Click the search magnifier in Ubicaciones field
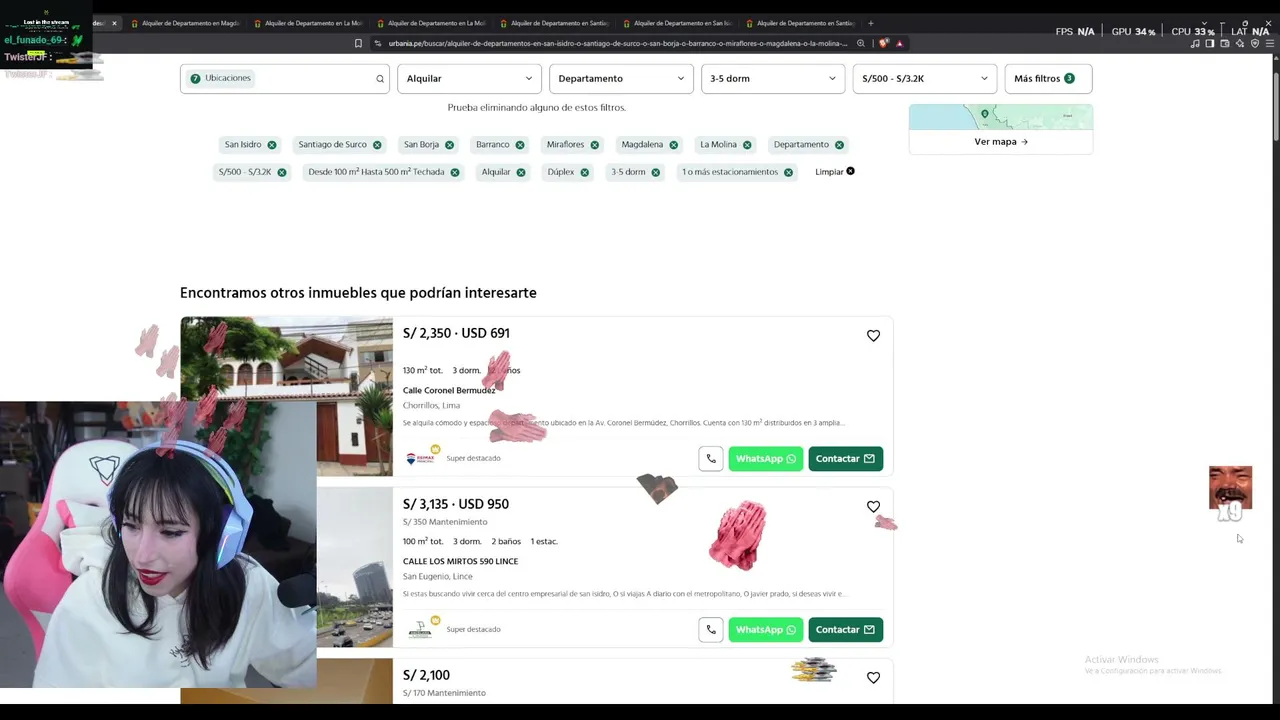1280x720 pixels. pyautogui.click(x=380, y=79)
